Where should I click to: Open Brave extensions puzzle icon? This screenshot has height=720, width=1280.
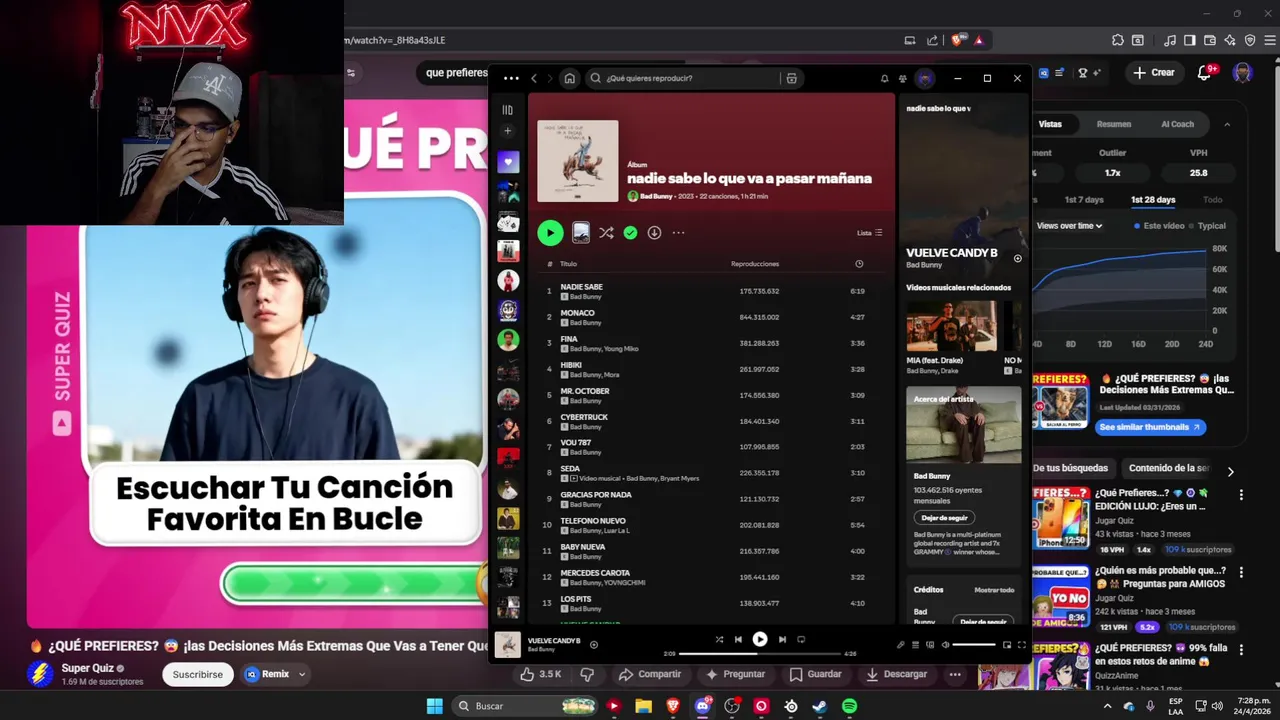click(1118, 40)
